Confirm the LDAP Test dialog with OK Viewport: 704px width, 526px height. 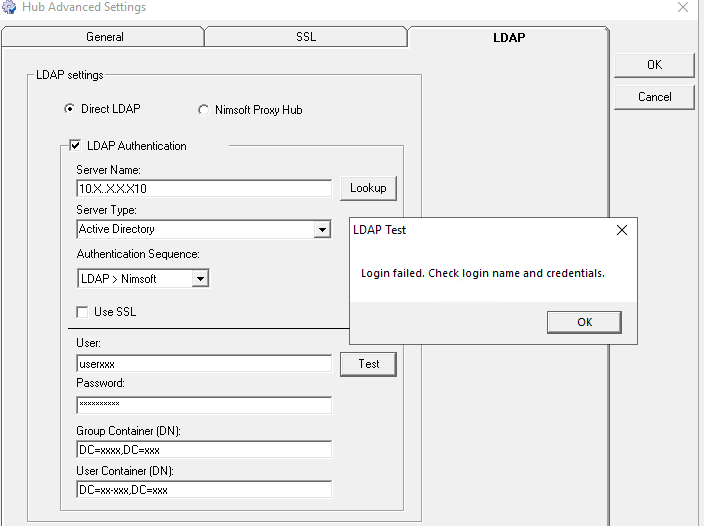click(584, 322)
